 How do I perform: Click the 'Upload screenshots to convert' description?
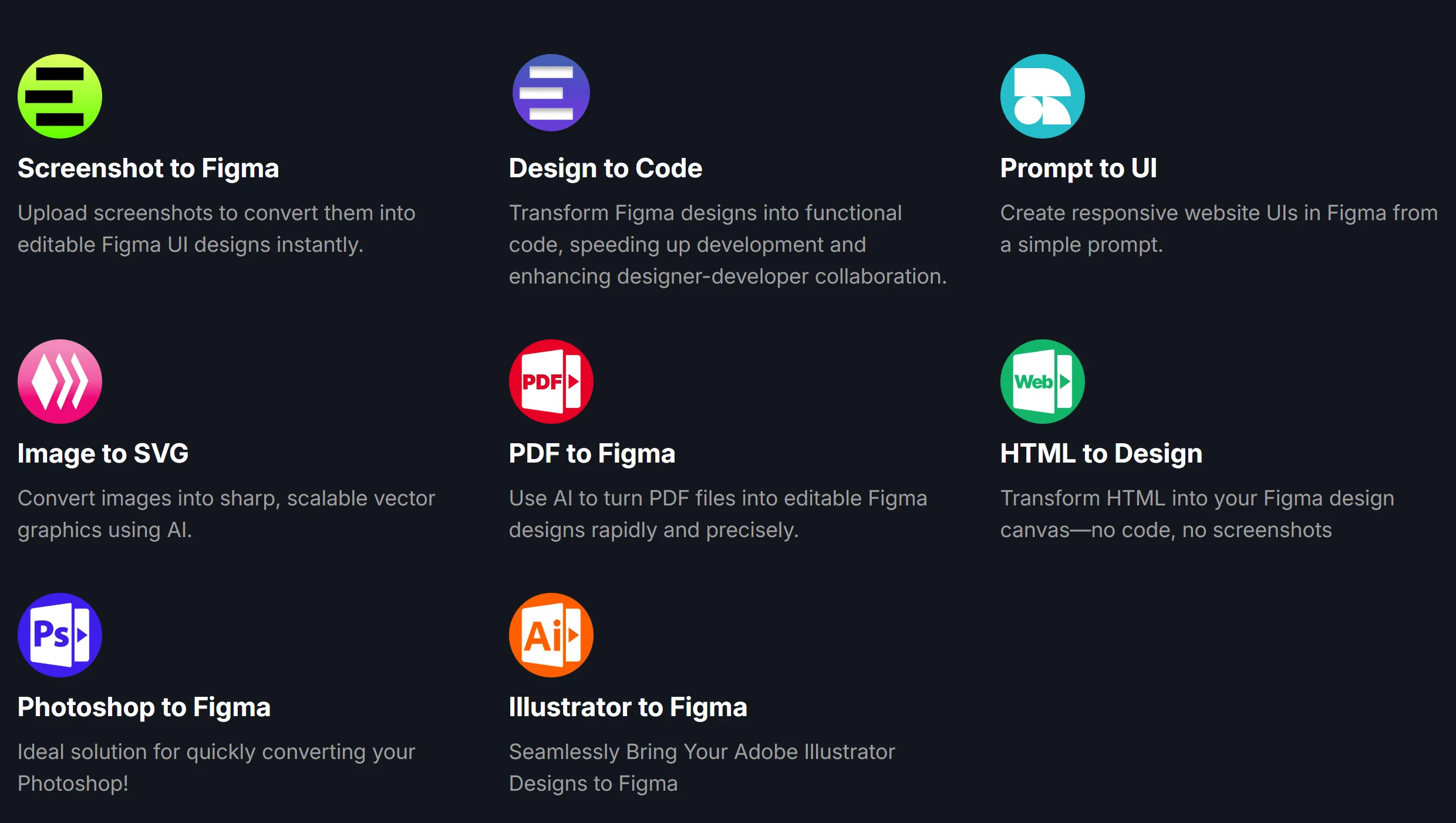coord(216,229)
